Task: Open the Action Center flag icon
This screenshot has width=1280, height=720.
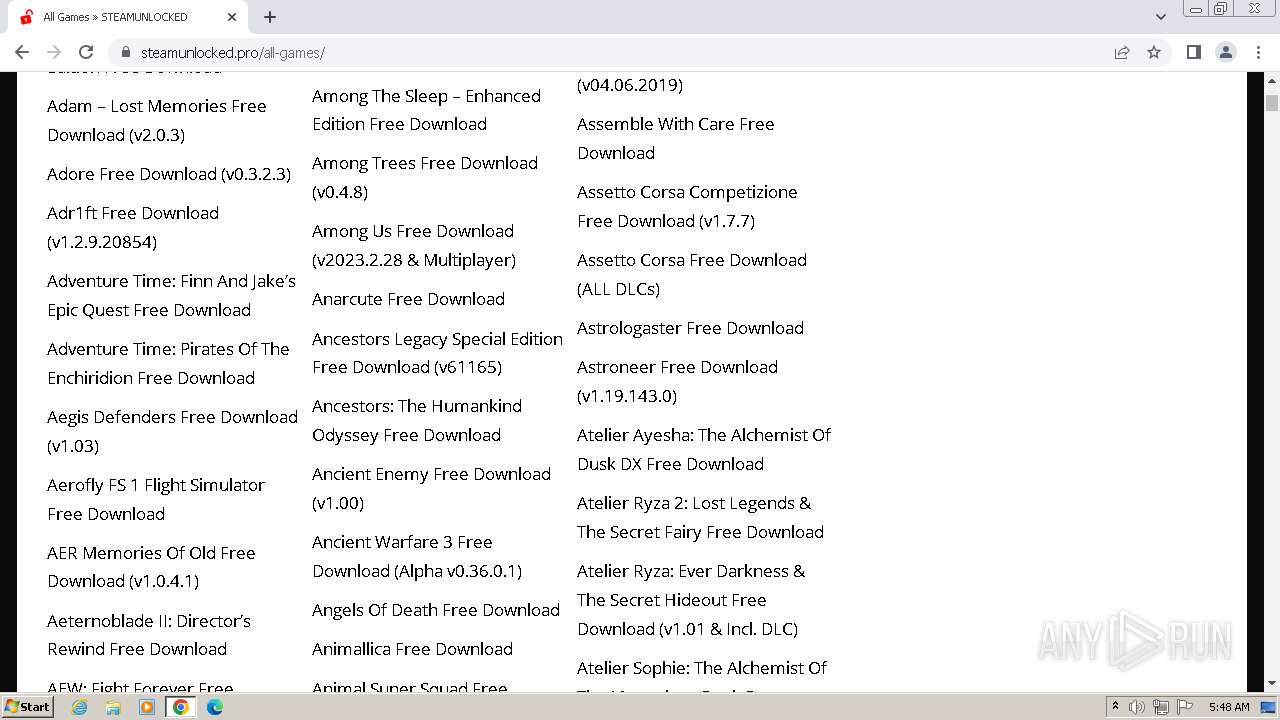Action: (1183, 707)
